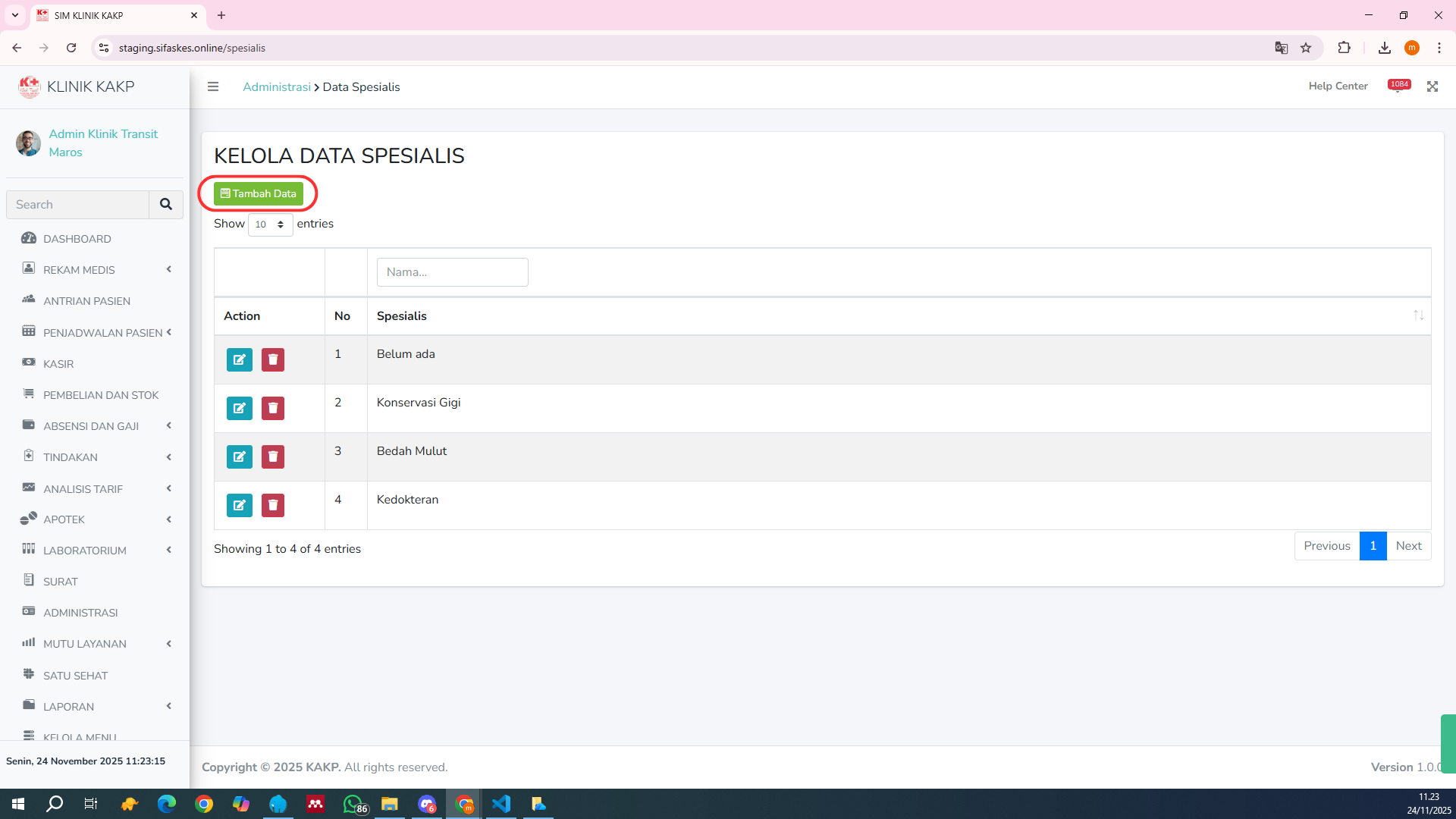Viewport: 1456px width, 819px height.
Task: Open the DASHBOARD menu item
Action: 77,239
